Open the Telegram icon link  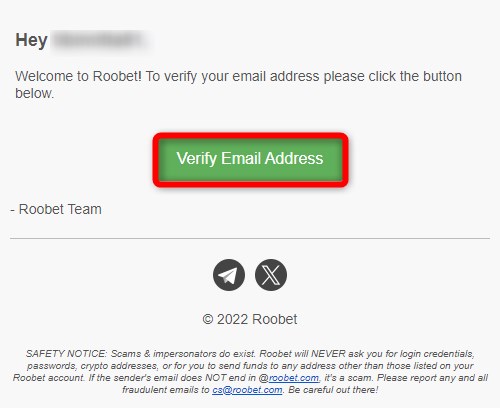click(x=229, y=275)
